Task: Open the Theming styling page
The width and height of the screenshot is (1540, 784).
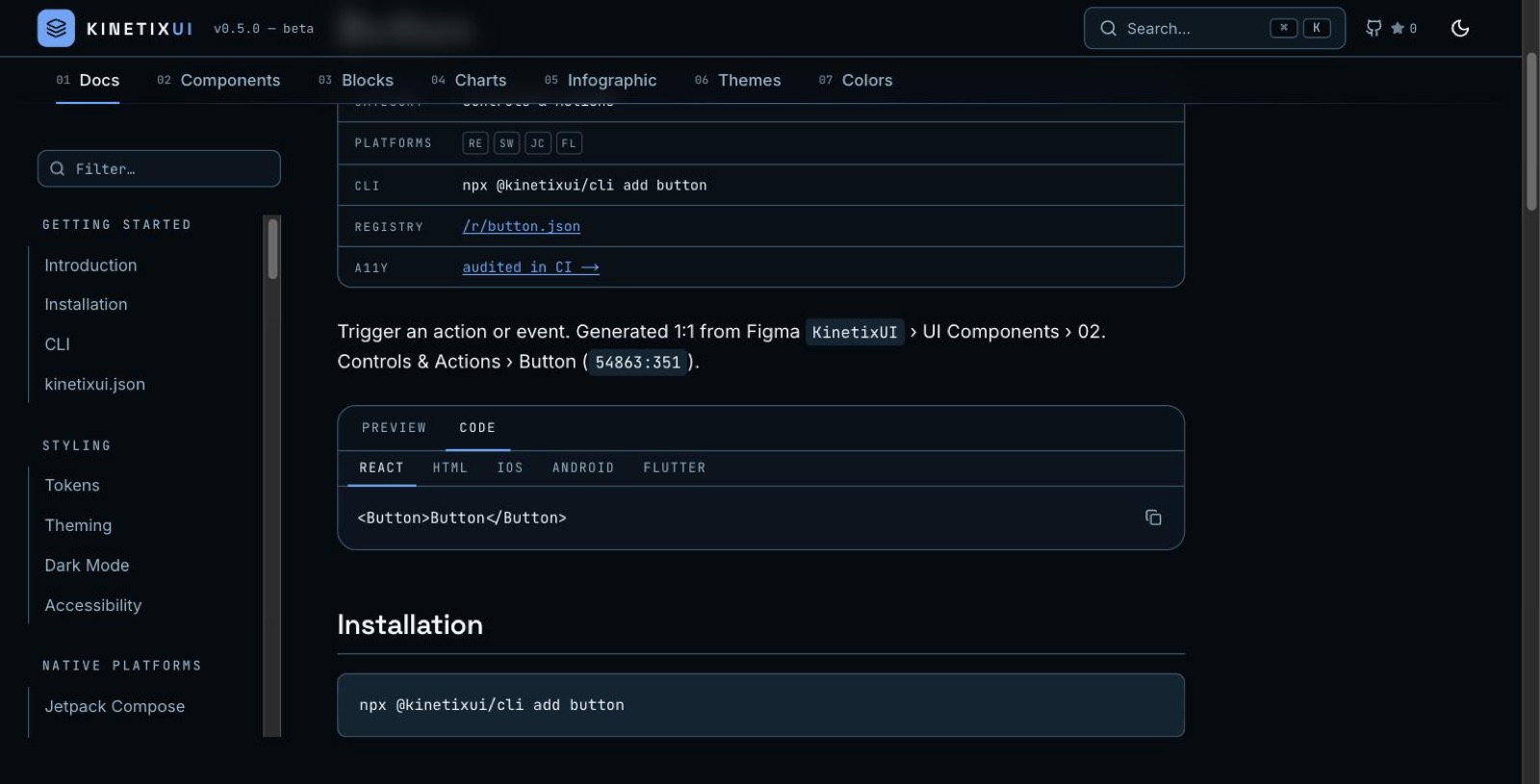Action: click(78, 525)
